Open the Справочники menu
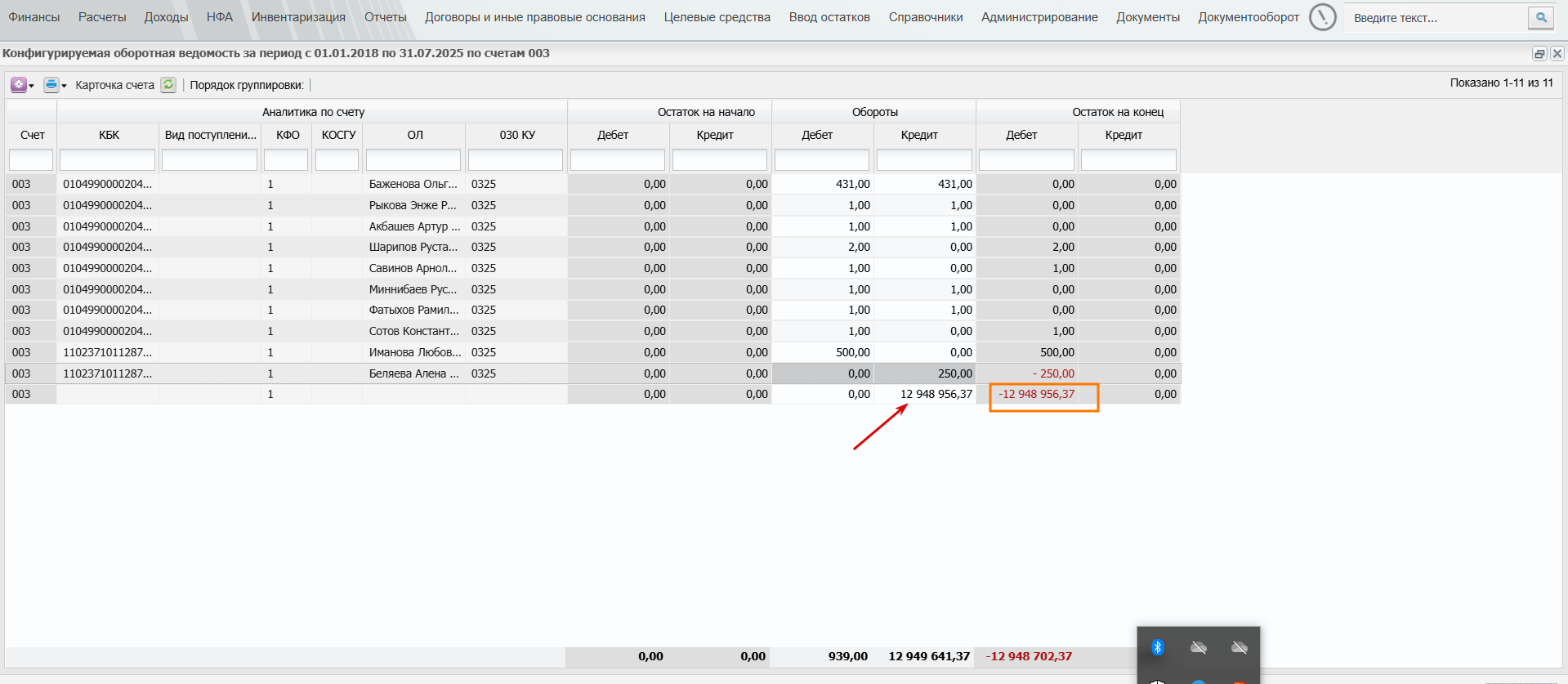 [926, 17]
